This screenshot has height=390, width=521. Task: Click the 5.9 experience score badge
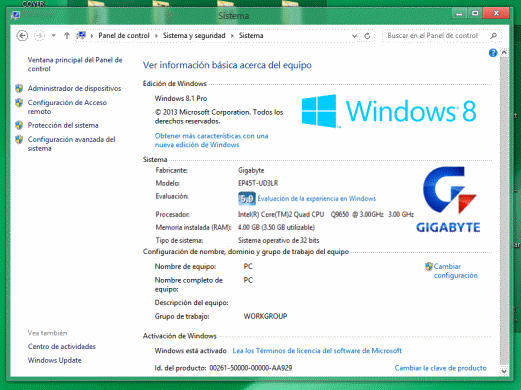pos(247,199)
